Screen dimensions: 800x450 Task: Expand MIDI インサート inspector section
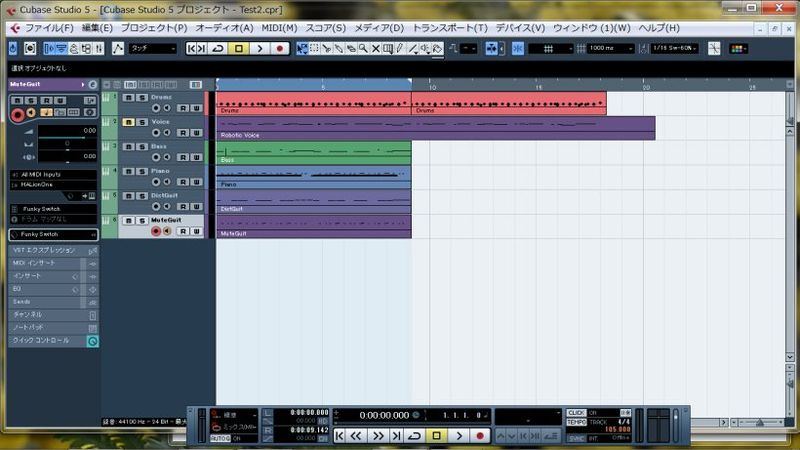(x=54, y=263)
